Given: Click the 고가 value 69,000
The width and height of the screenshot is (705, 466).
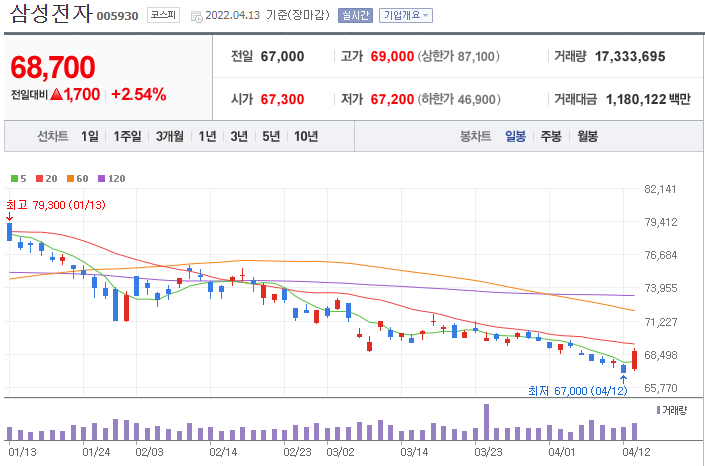Looking at the screenshot, I should click(x=392, y=56).
